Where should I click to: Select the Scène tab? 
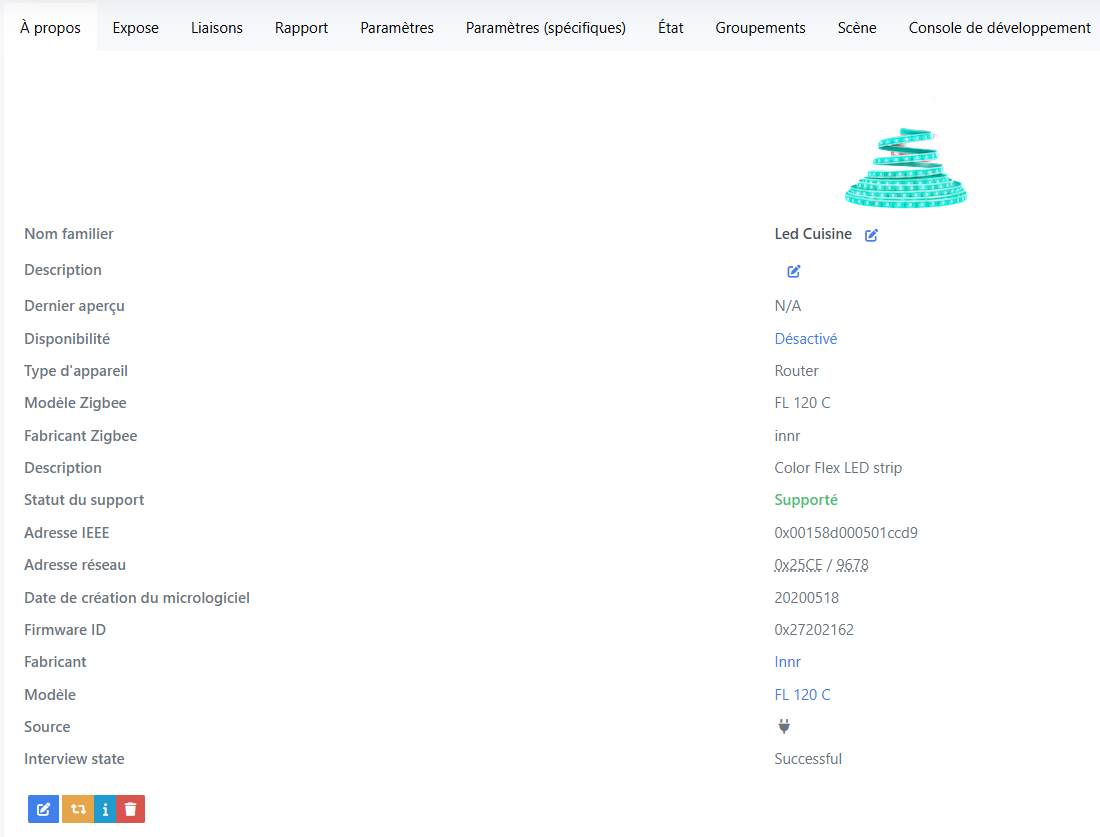point(857,27)
